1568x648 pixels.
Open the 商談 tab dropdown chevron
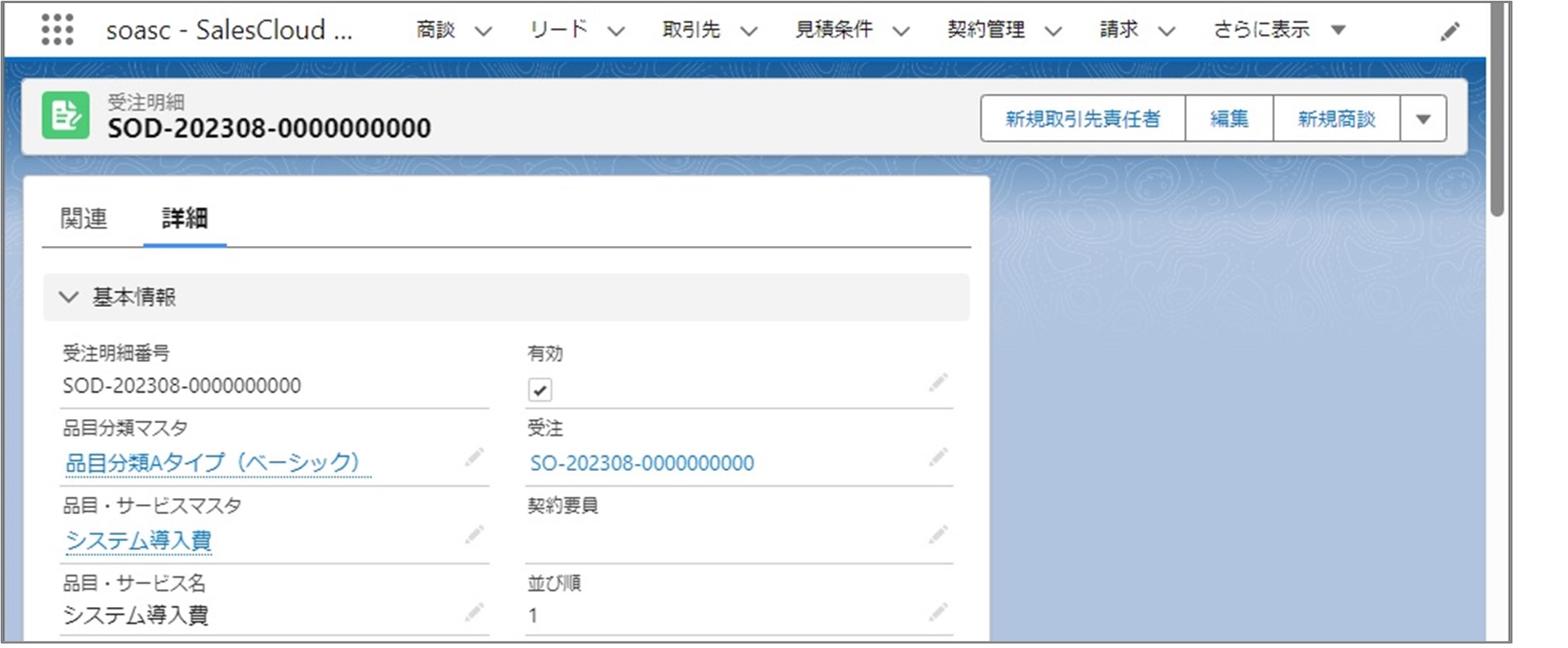[483, 32]
